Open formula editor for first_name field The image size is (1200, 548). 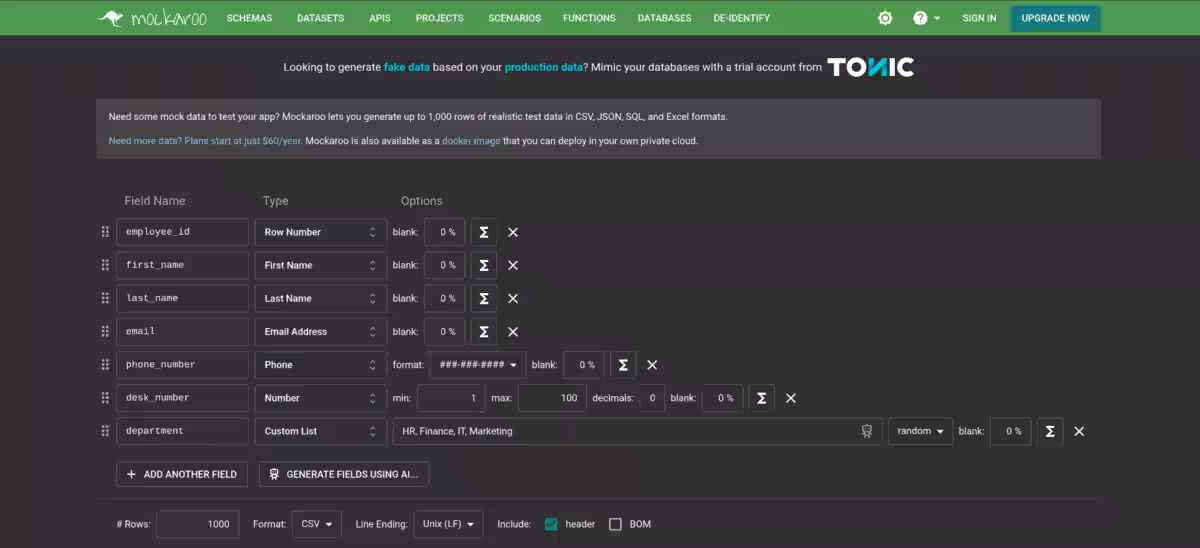click(x=484, y=265)
